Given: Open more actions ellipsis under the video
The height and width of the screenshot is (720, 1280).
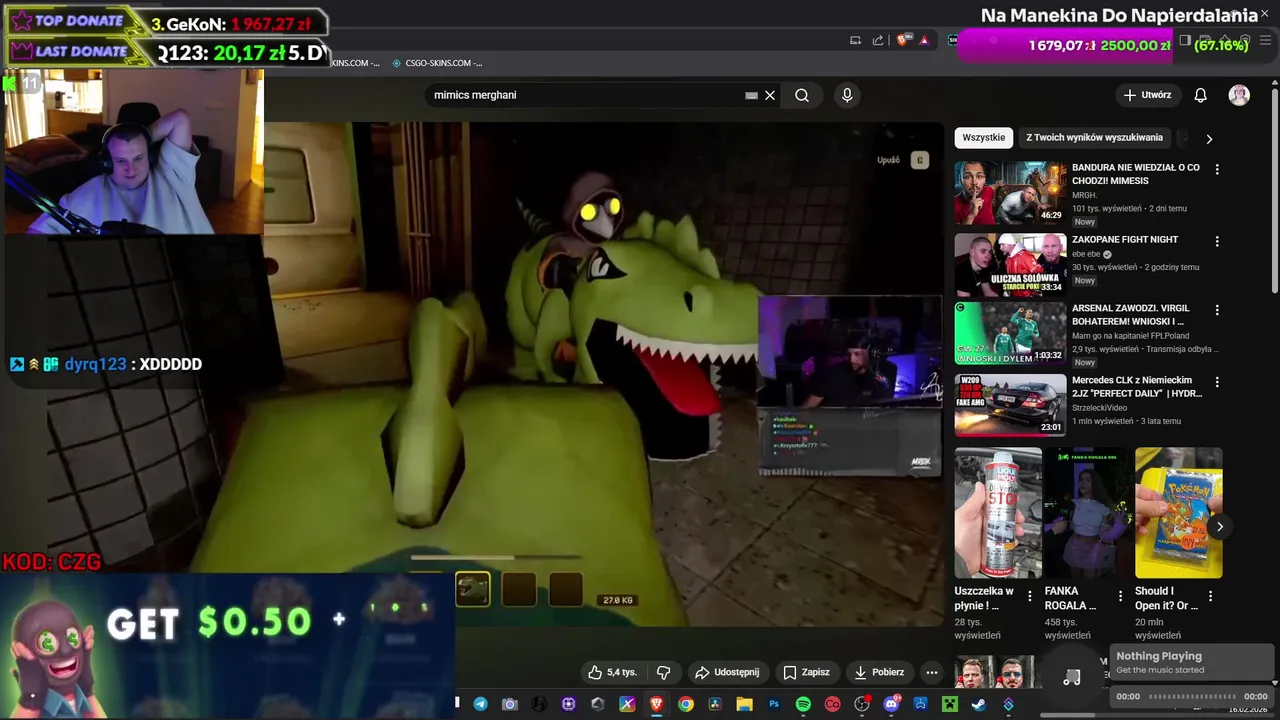Looking at the screenshot, I should pyautogui.click(x=932, y=672).
